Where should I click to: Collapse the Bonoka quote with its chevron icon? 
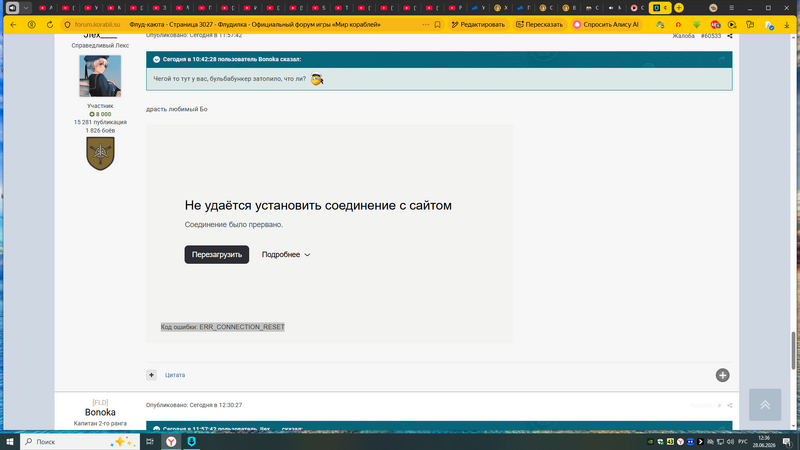(x=157, y=59)
